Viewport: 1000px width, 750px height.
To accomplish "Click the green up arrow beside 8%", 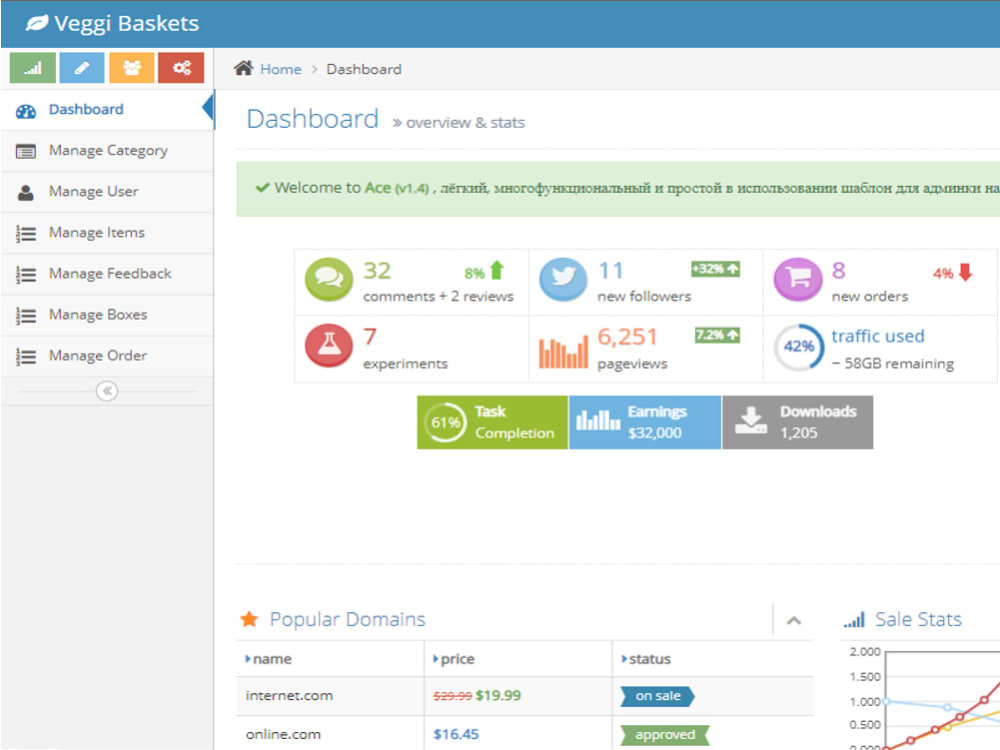I will point(497,271).
